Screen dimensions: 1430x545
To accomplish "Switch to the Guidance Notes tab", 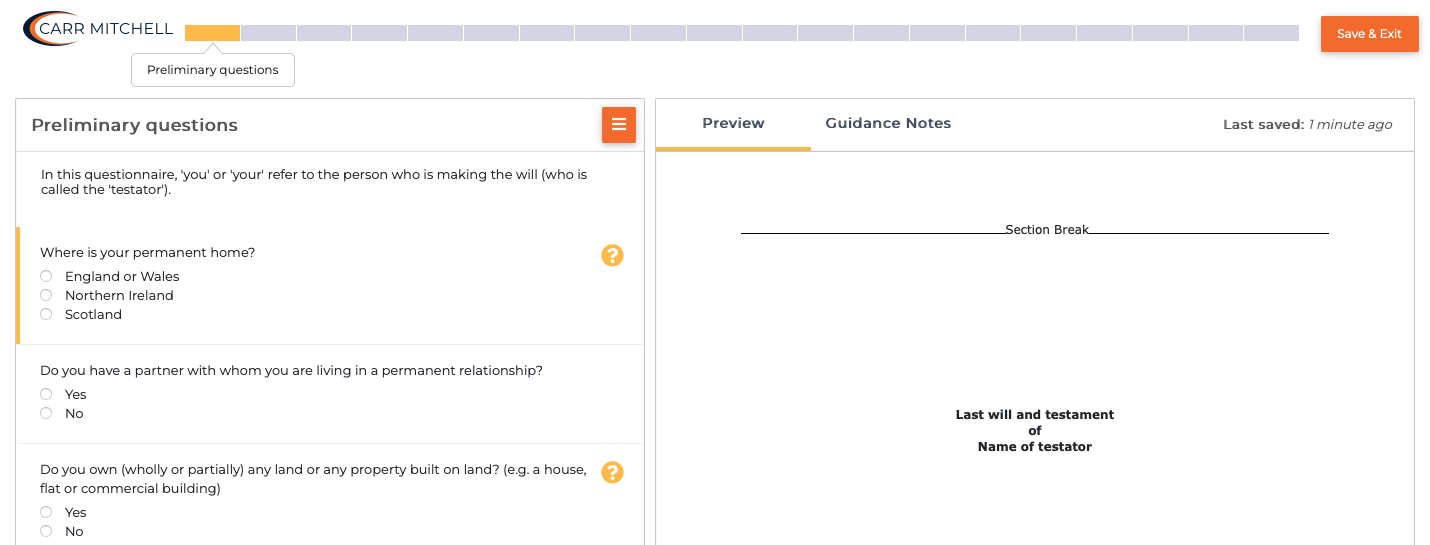I will 888,124.
